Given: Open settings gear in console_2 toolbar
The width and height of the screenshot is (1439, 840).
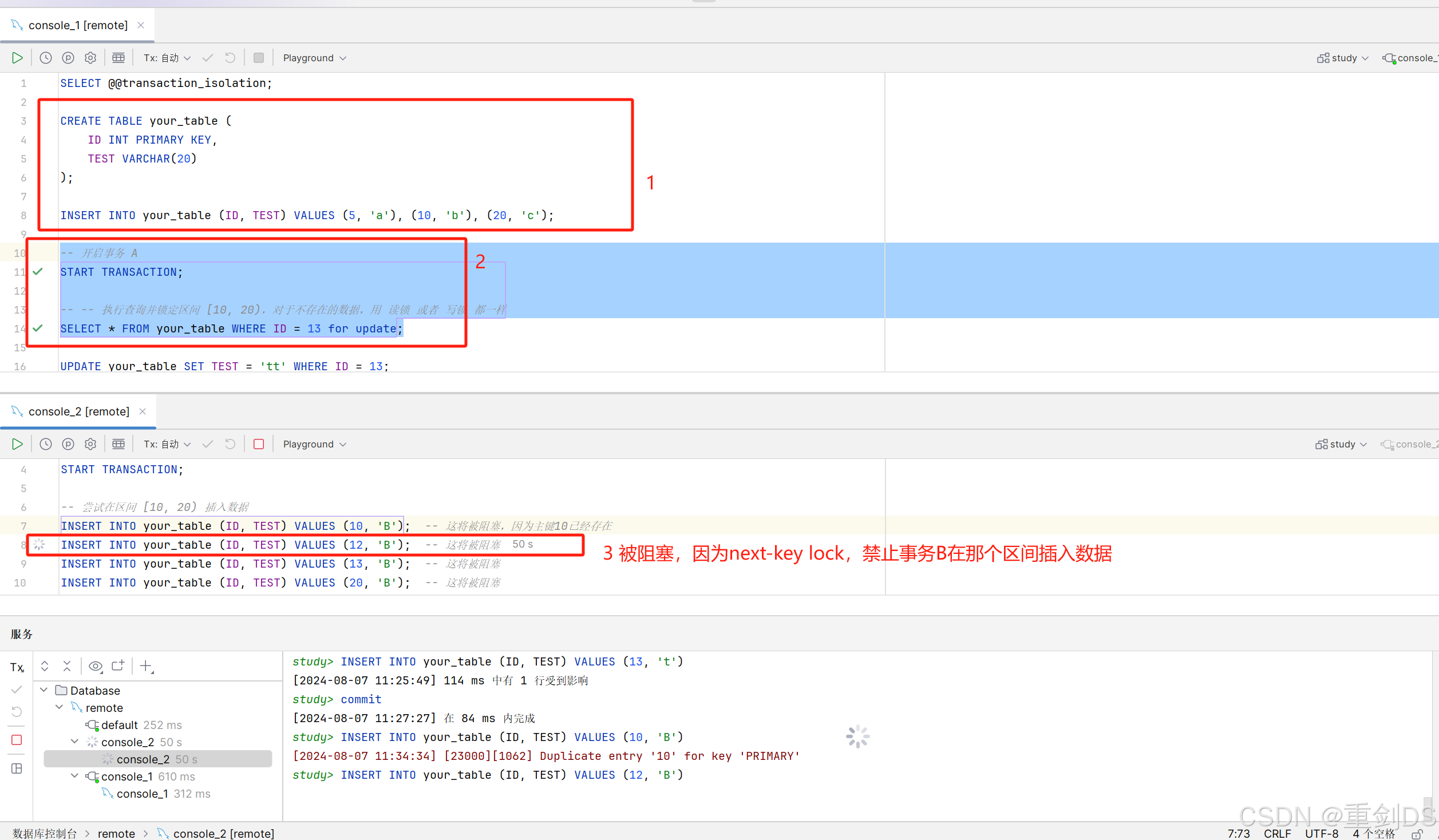Looking at the screenshot, I should (x=90, y=444).
